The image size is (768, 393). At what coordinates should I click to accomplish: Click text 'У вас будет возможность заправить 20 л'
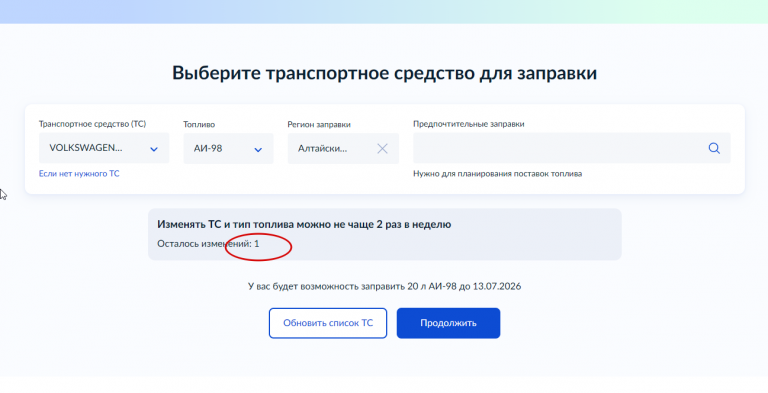click(337, 286)
